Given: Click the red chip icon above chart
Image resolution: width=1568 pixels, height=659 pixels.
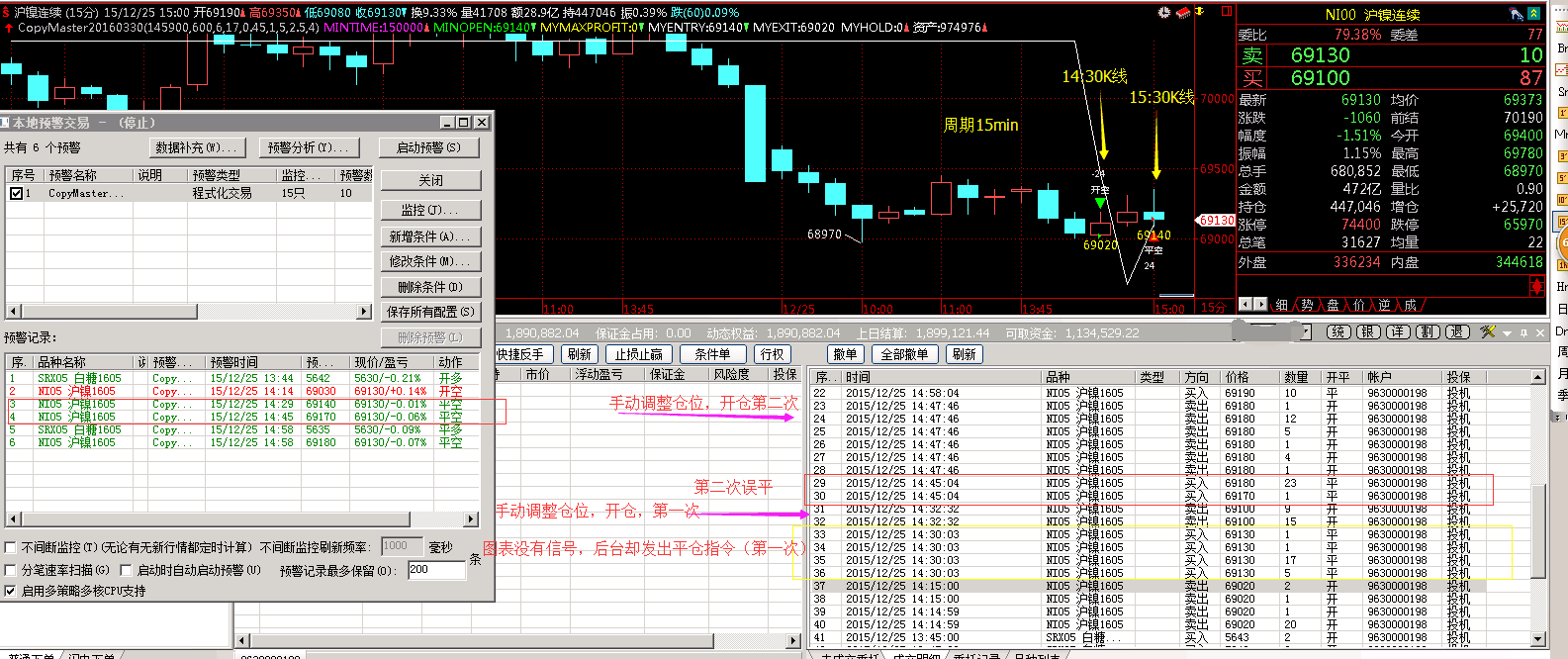Looking at the screenshot, I should pos(1182,12).
